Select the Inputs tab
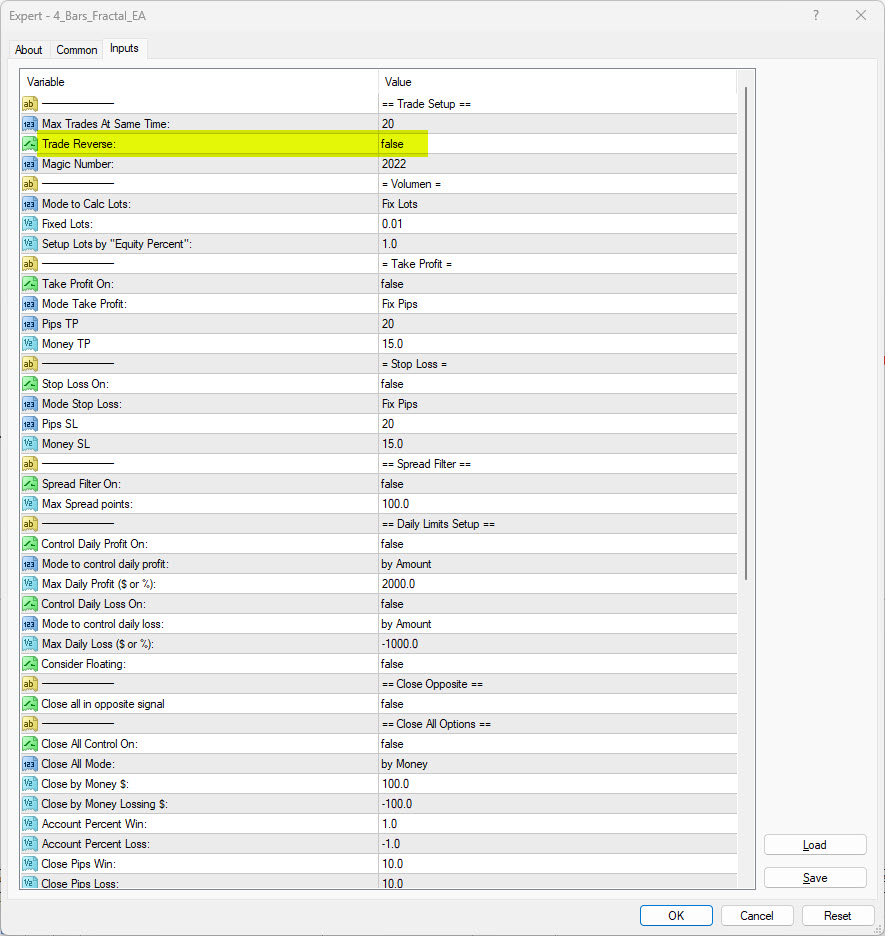Viewport: 885px width, 936px height. pyautogui.click(x=124, y=48)
